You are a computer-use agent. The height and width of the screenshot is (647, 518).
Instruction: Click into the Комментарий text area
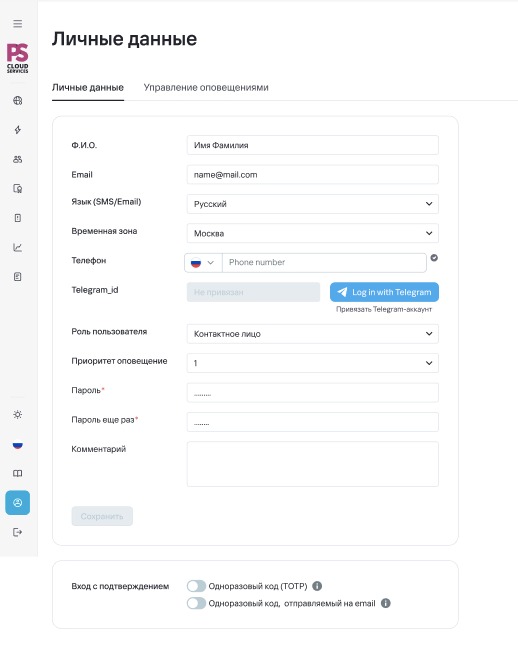click(312, 464)
